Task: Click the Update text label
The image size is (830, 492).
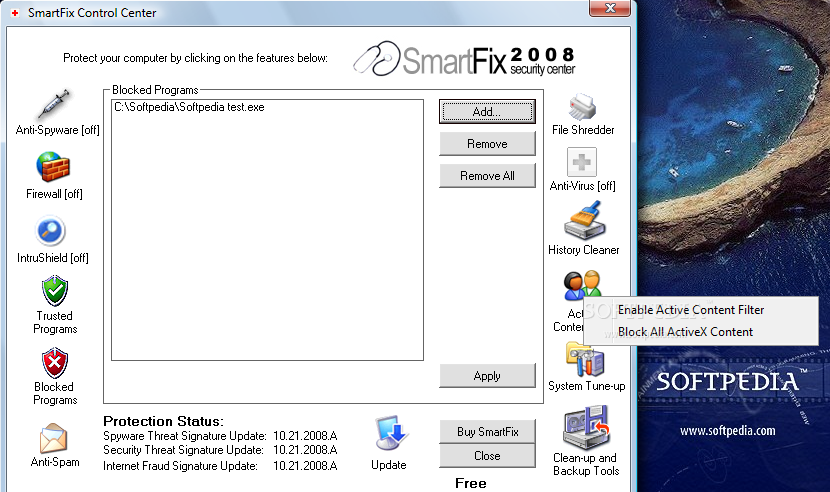Action: click(389, 465)
